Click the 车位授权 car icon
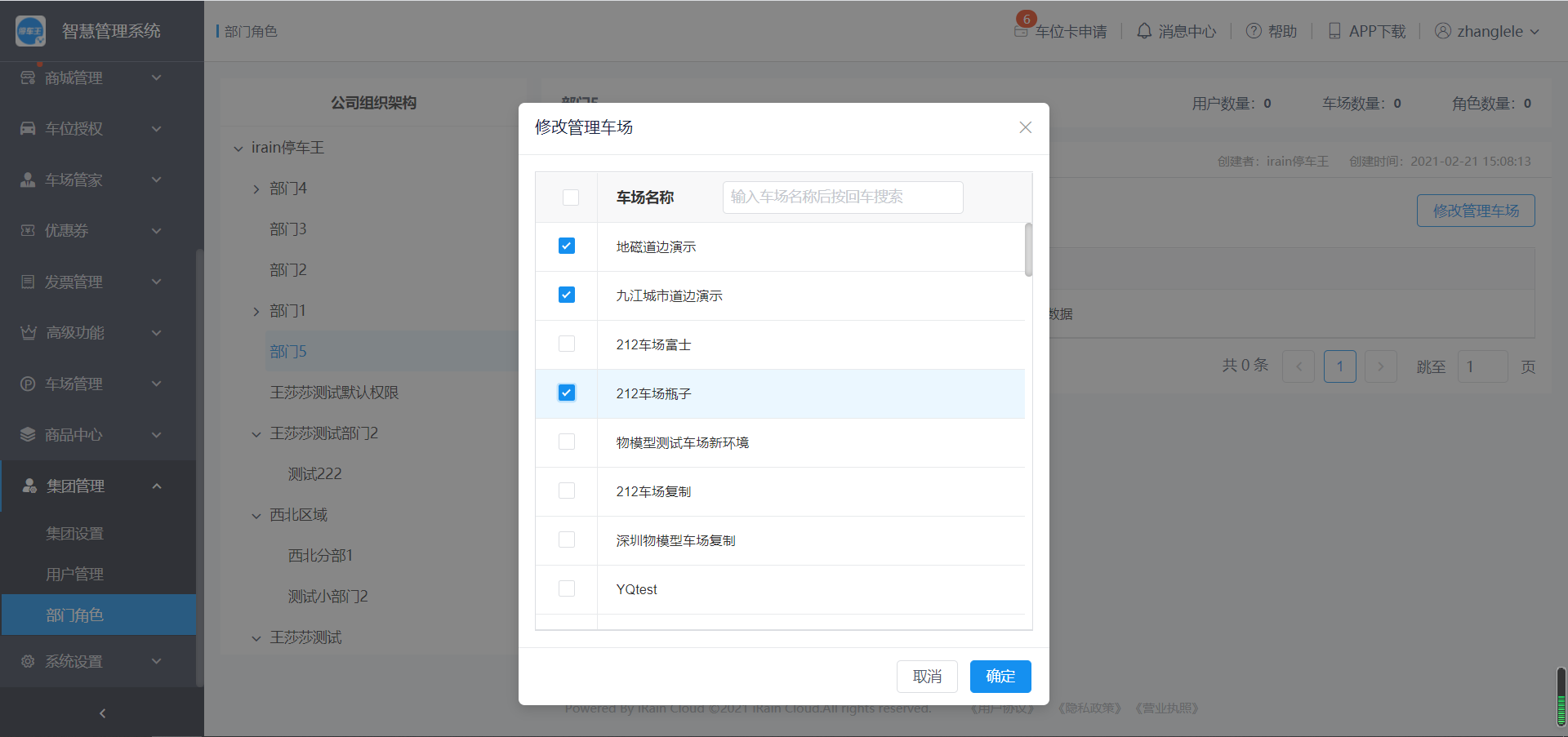Viewport: 1568px width, 737px height. tap(28, 128)
